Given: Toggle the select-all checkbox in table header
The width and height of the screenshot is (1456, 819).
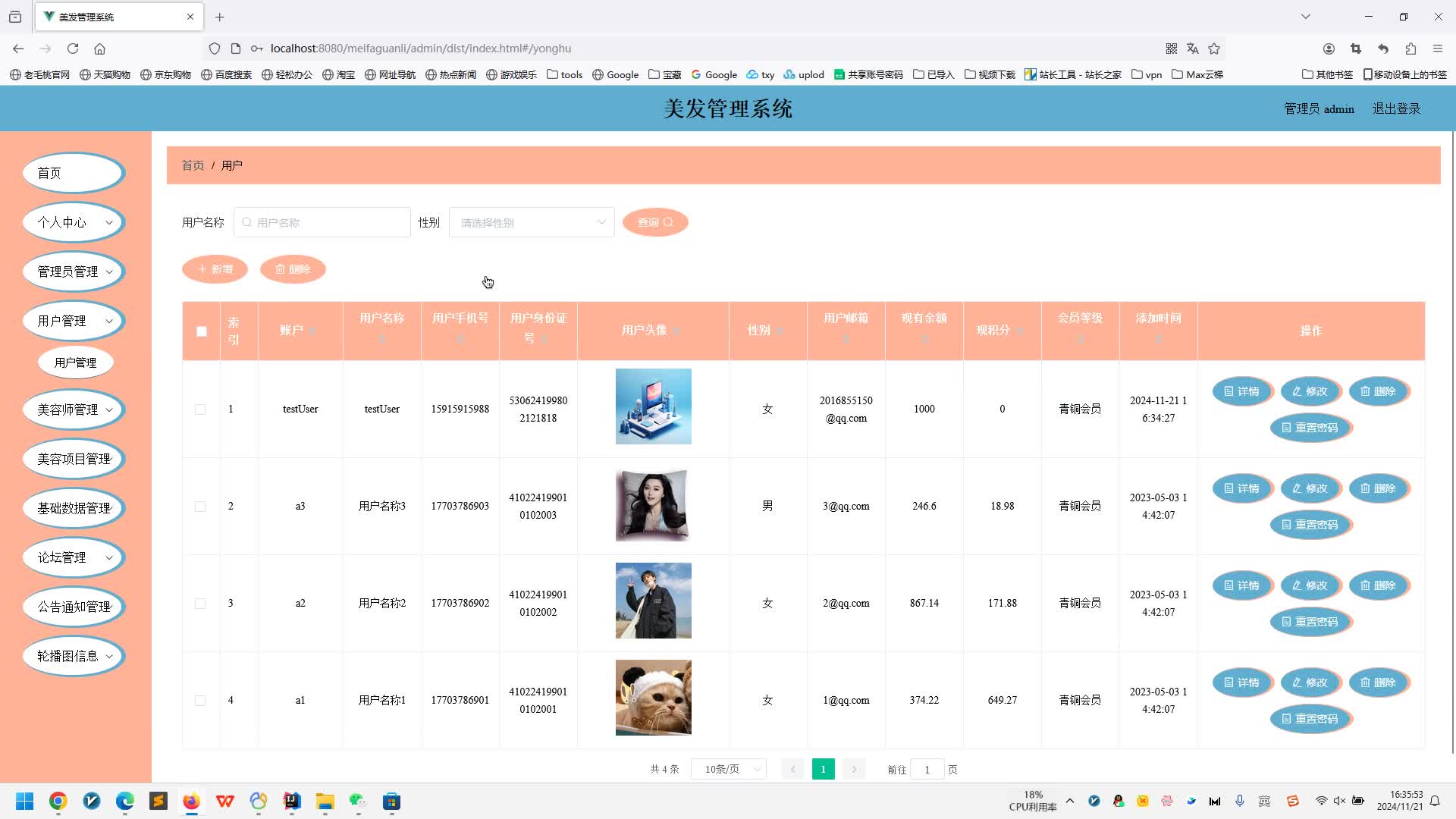Looking at the screenshot, I should [x=201, y=331].
